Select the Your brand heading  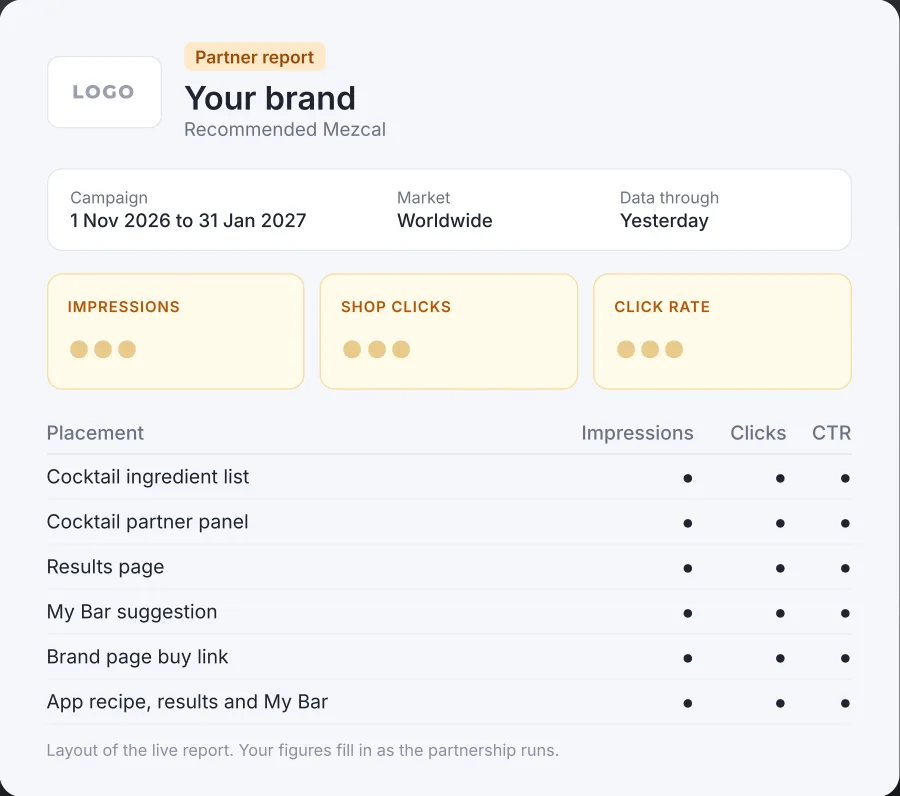[270, 98]
